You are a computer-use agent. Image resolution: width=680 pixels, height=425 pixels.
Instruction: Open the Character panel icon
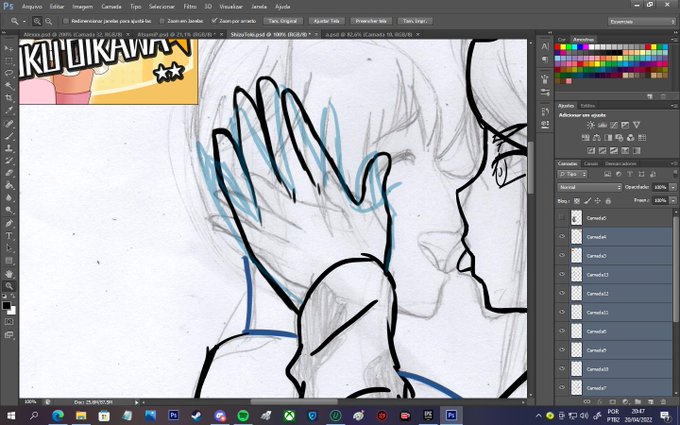point(545,46)
